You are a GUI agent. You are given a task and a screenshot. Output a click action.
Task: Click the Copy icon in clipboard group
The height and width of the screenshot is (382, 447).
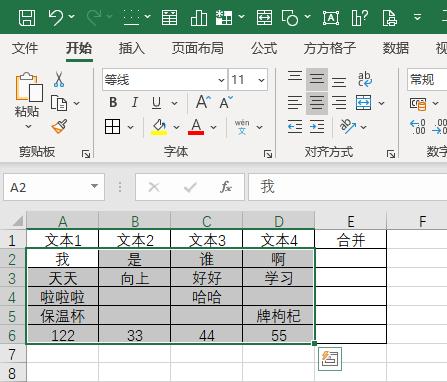(x=59, y=103)
